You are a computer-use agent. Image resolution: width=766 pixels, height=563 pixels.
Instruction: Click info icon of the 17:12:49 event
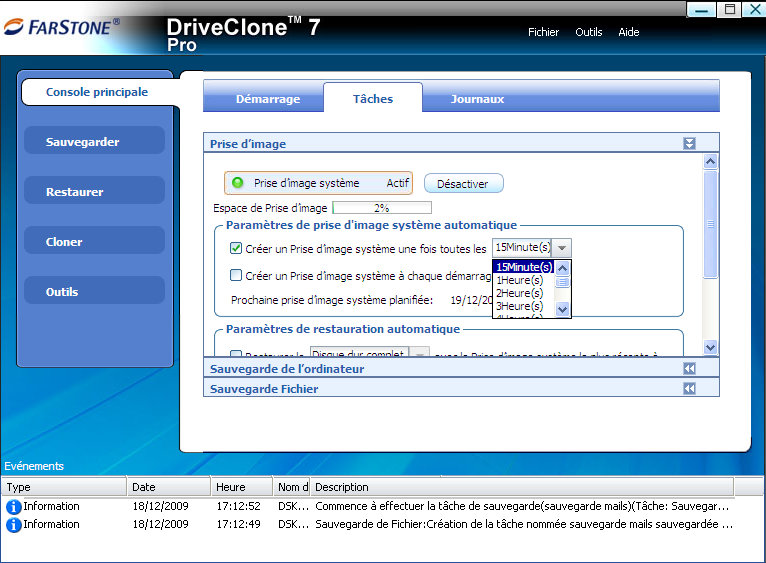[13, 525]
